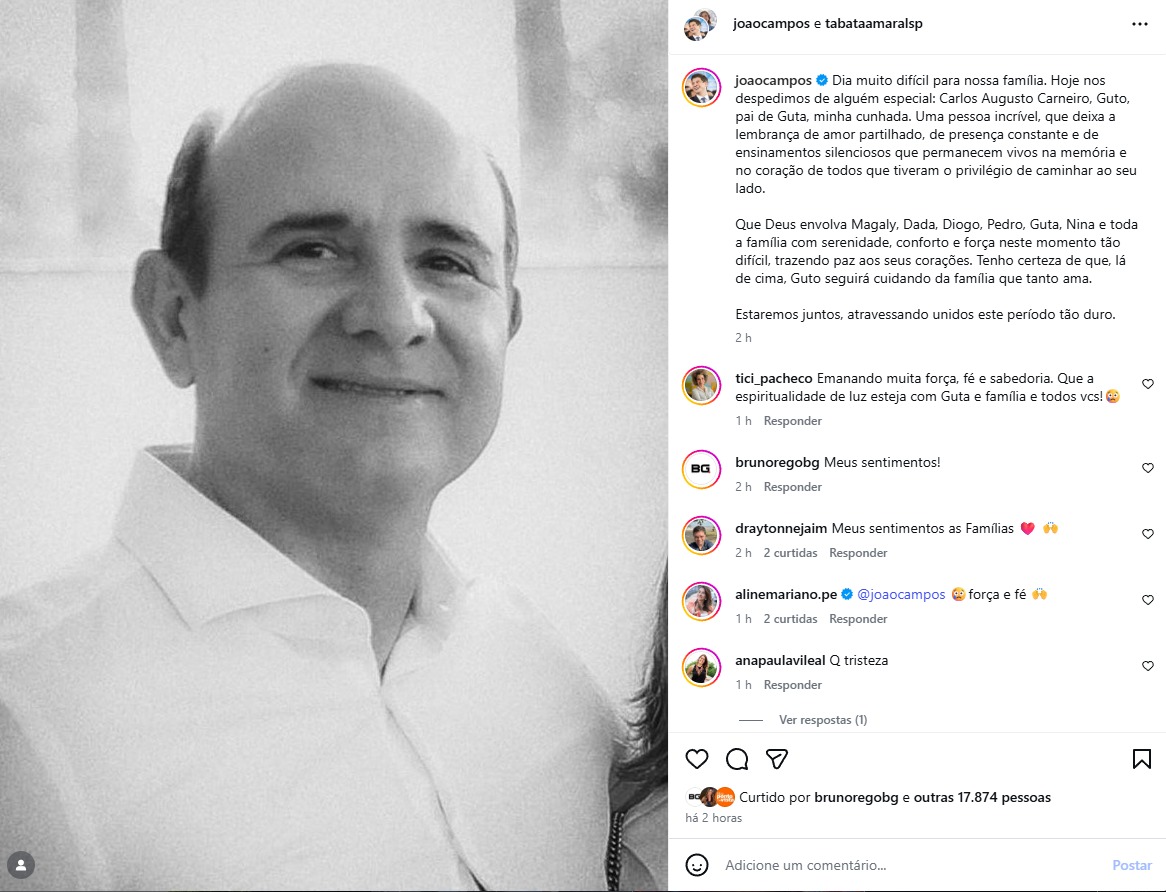The width and height of the screenshot is (1166, 892).
Task: Expand Ver respostas (1) replies
Action: click(822, 720)
